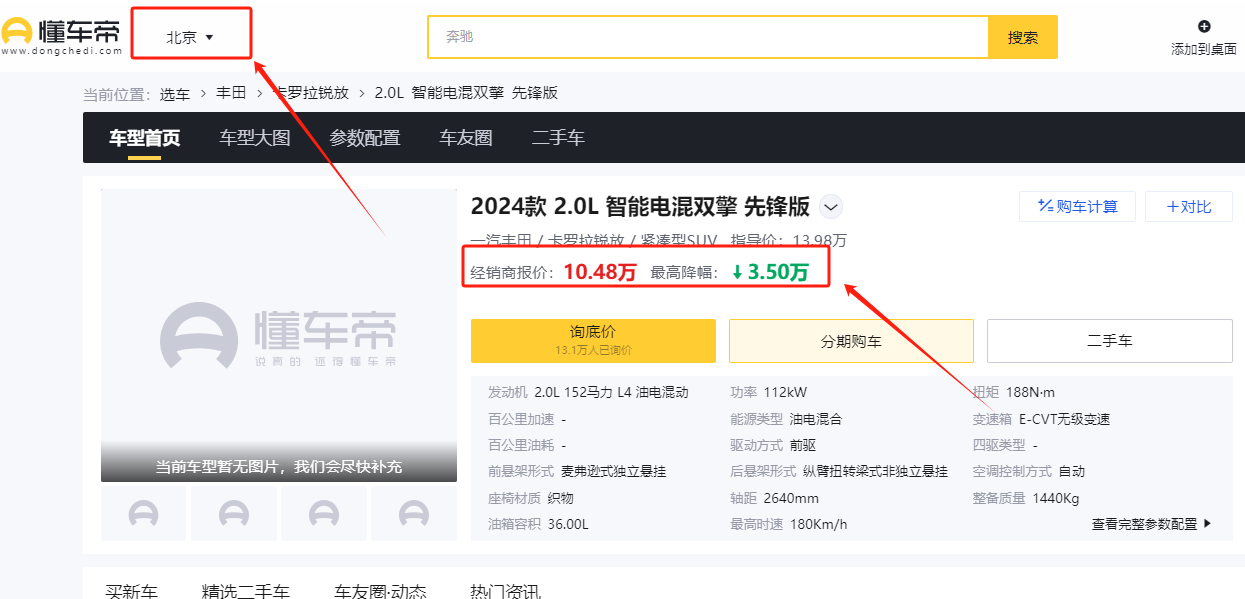Click the dealer price 10.48万
This screenshot has width=1245, height=599.
pyautogui.click(x=600, y=272)
